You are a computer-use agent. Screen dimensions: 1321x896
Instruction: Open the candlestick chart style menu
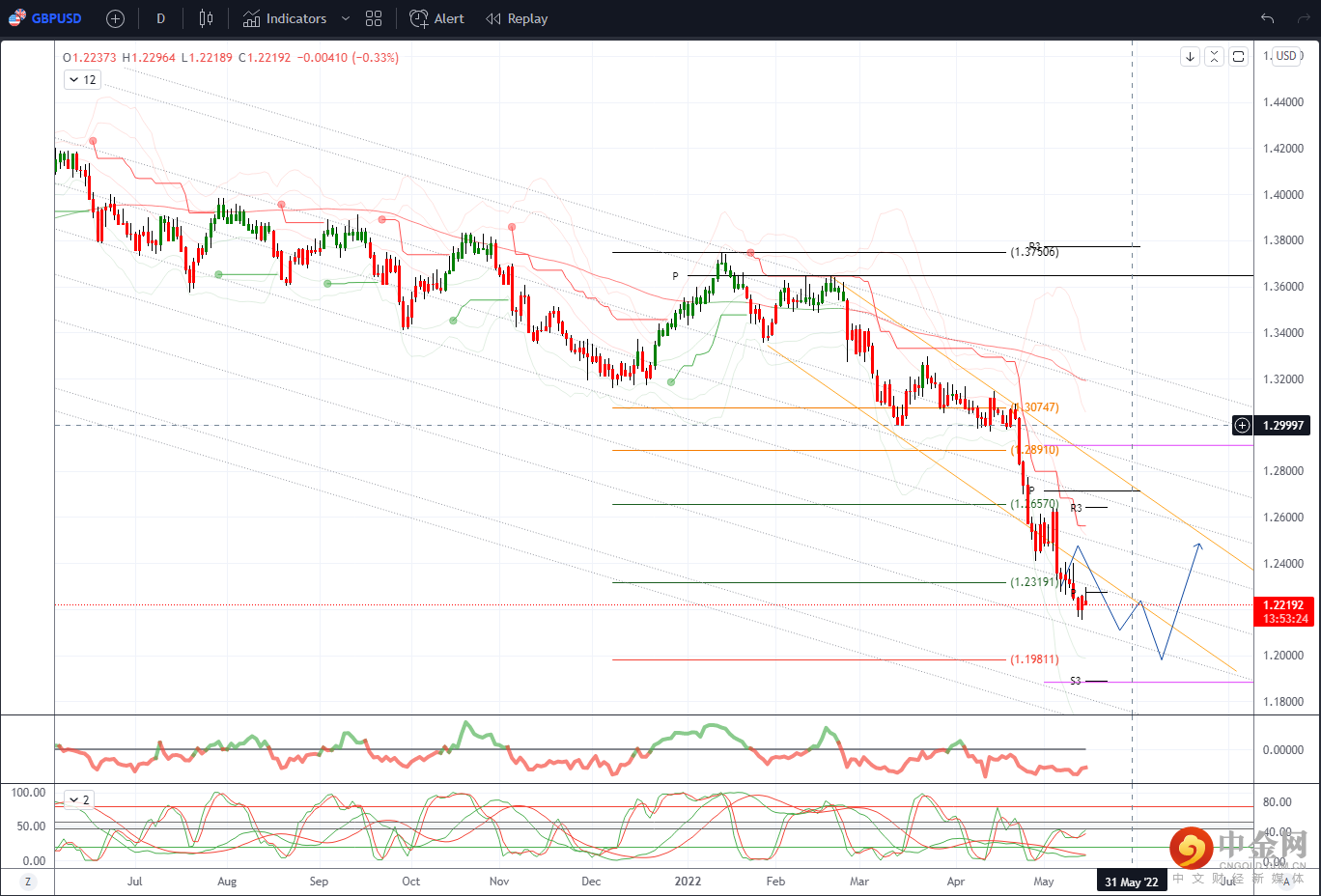tap(206, 18)
